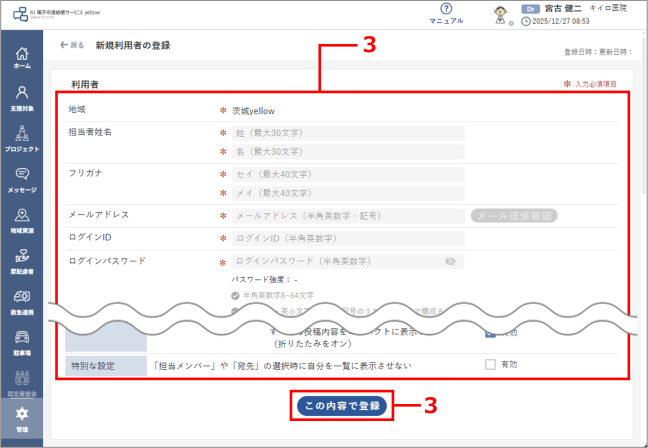The height and width of the screenshot is (448, 648).
Task: Click the ログインパスワード input field
Action: pos(335,262)
